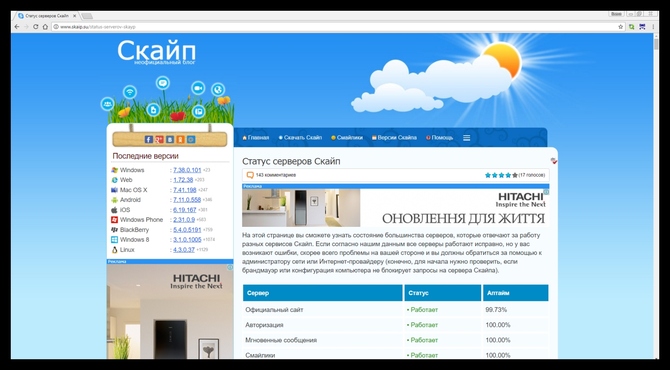Open Chrome three-dot menu
The width and height of the screenshot is (670, 370).
point(653,26)
